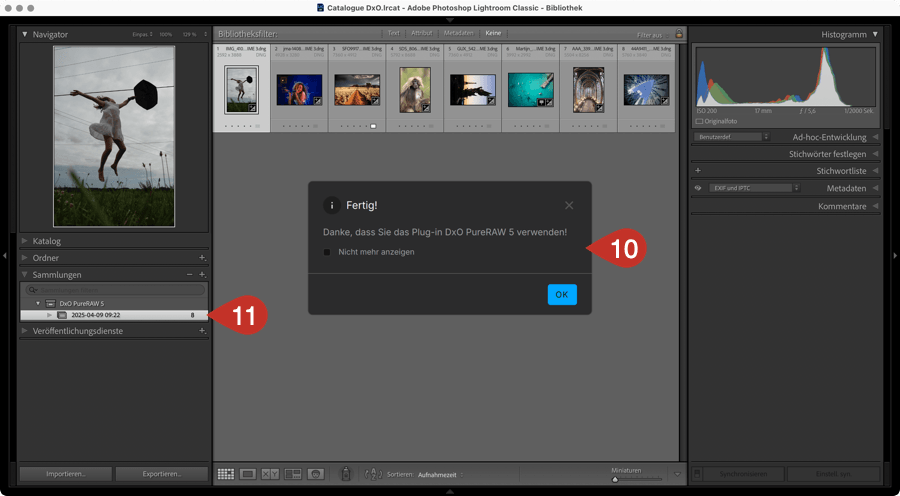
Task: Select the Metadaten filter tab
Action: [459, 33]
